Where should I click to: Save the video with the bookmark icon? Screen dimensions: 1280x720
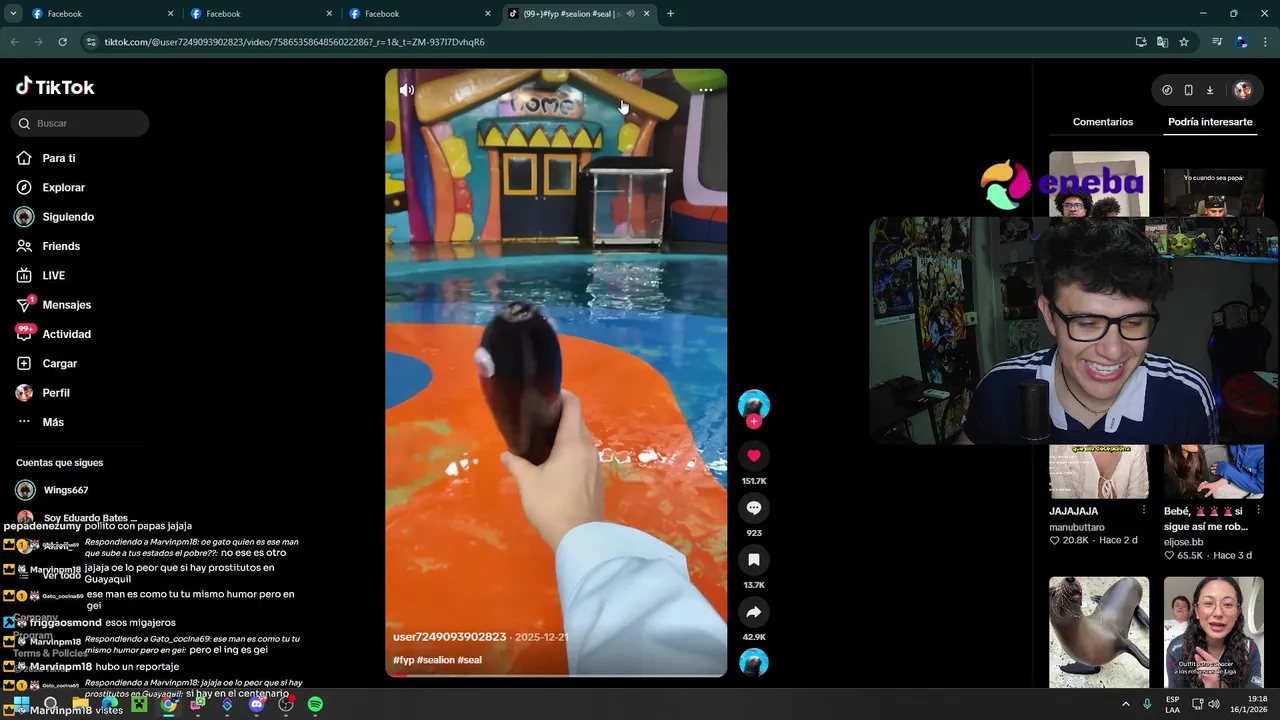(754, 560)
